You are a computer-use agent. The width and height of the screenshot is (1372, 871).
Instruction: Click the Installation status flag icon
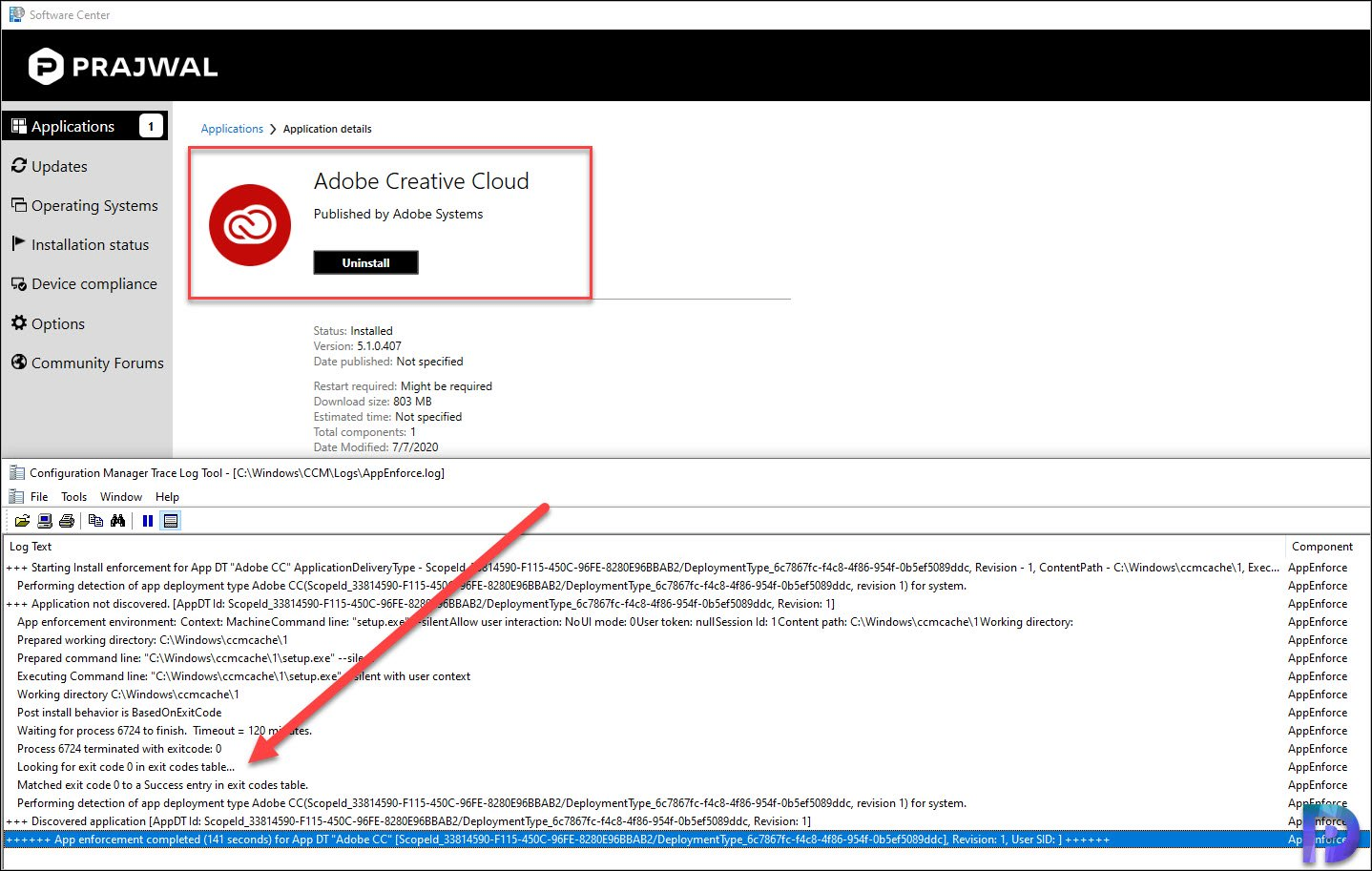(x=19, y=244)
